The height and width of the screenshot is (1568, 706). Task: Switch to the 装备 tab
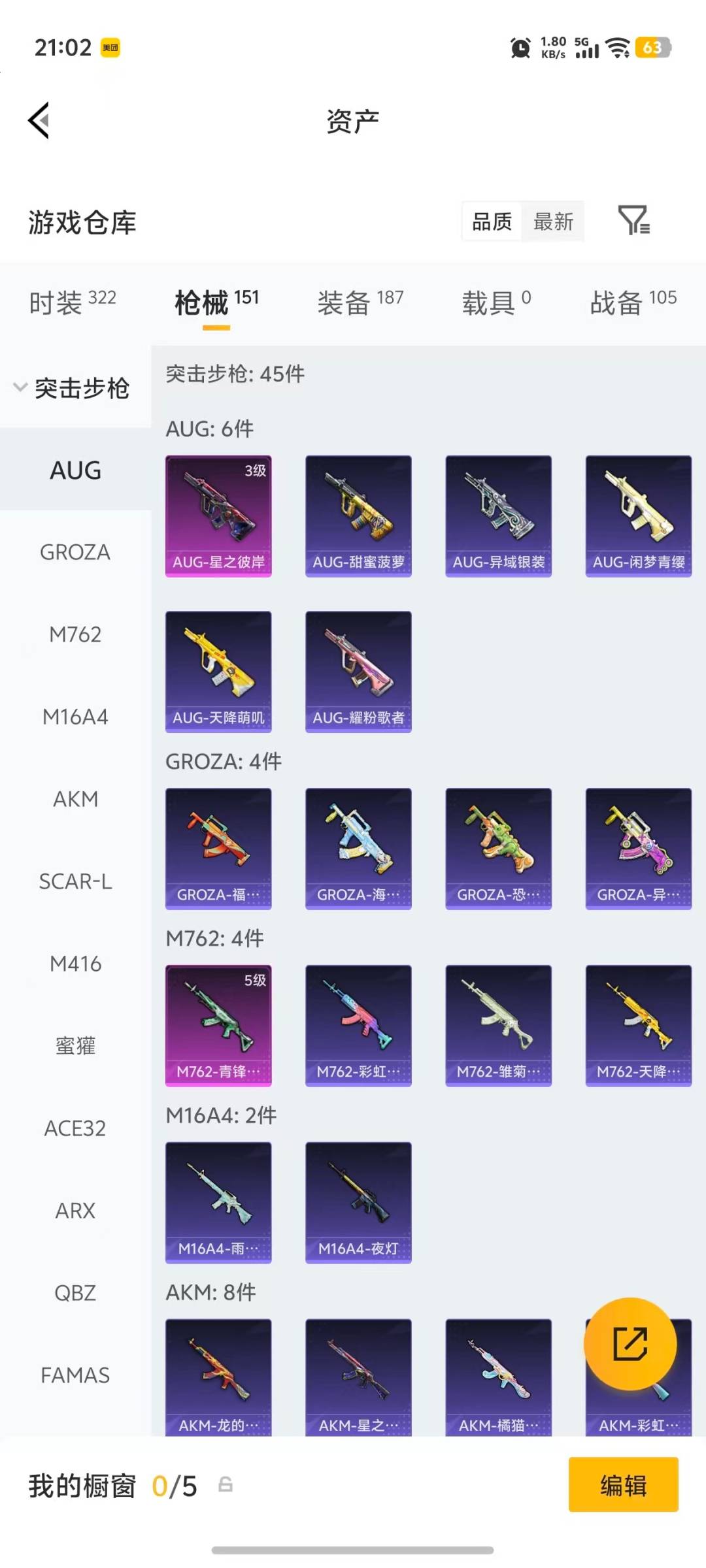(x=360, y=302)
